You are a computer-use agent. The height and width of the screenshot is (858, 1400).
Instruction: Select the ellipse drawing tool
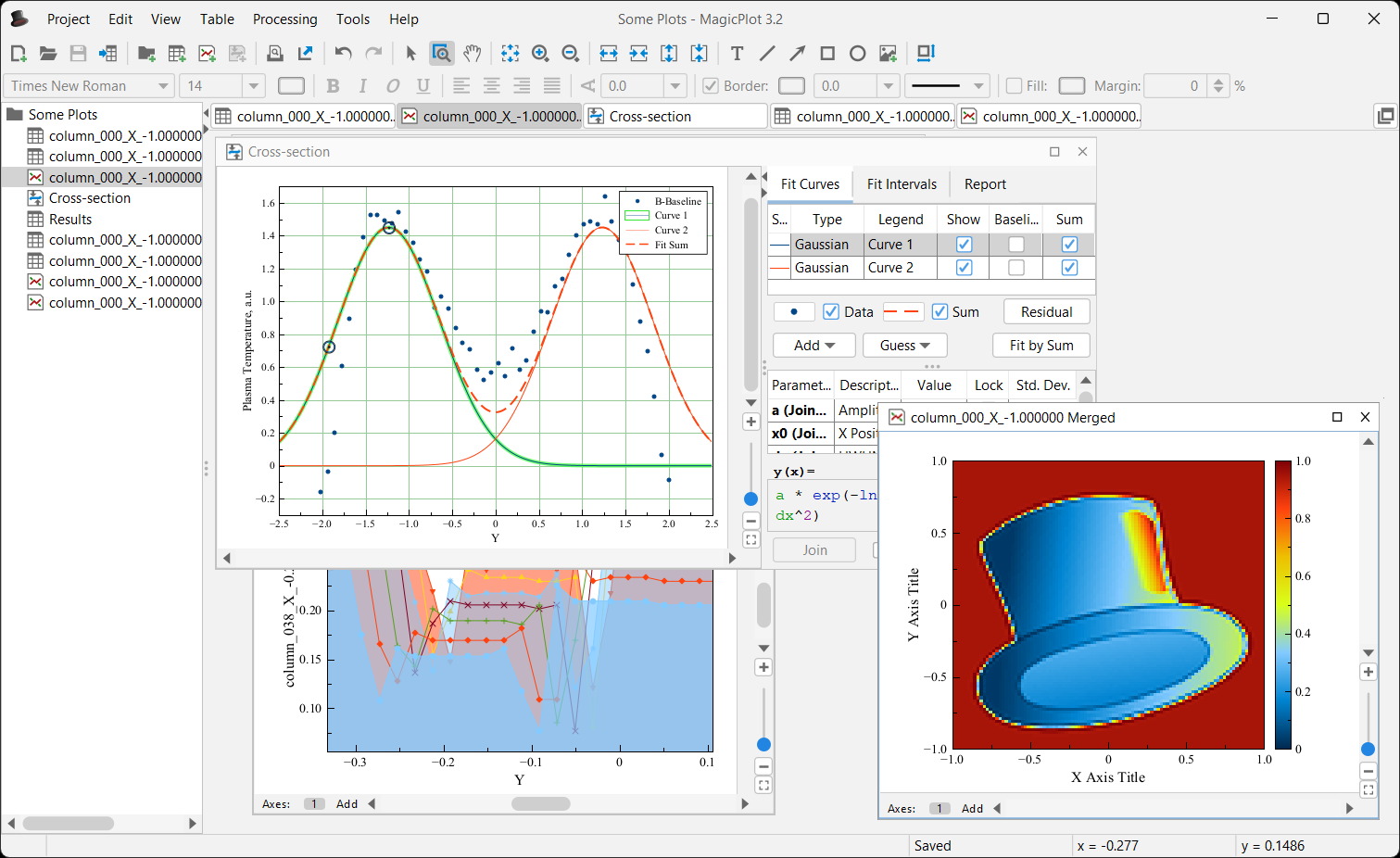(x=858, y=54)
